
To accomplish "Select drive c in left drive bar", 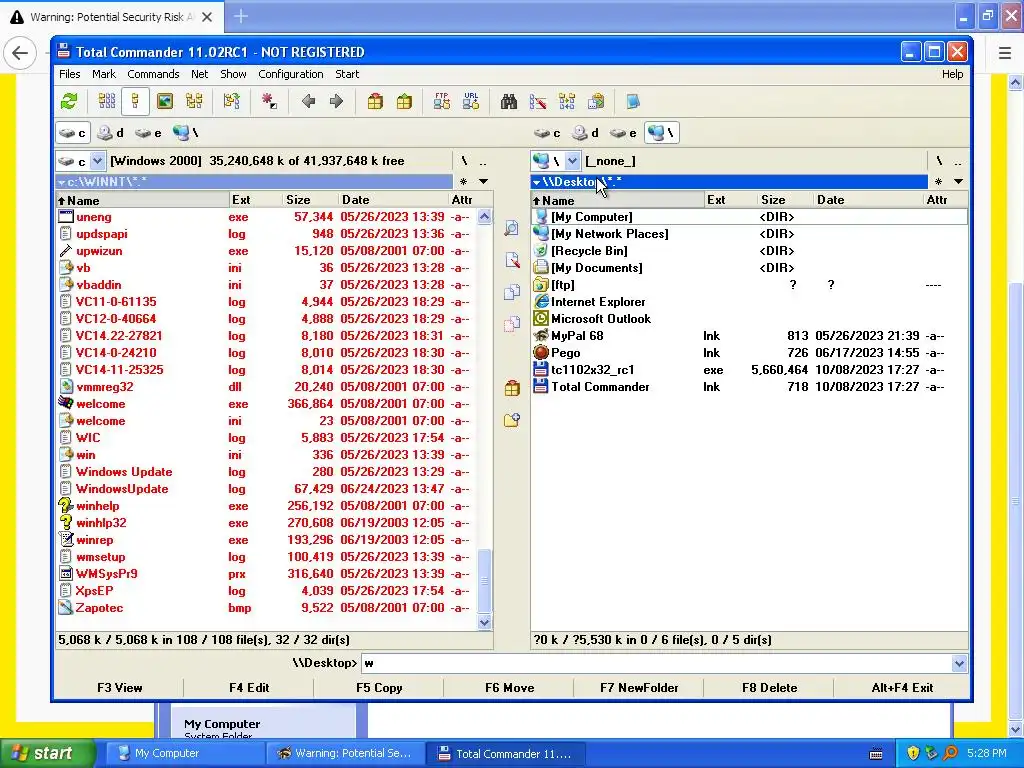I will [x=72, y=133].
